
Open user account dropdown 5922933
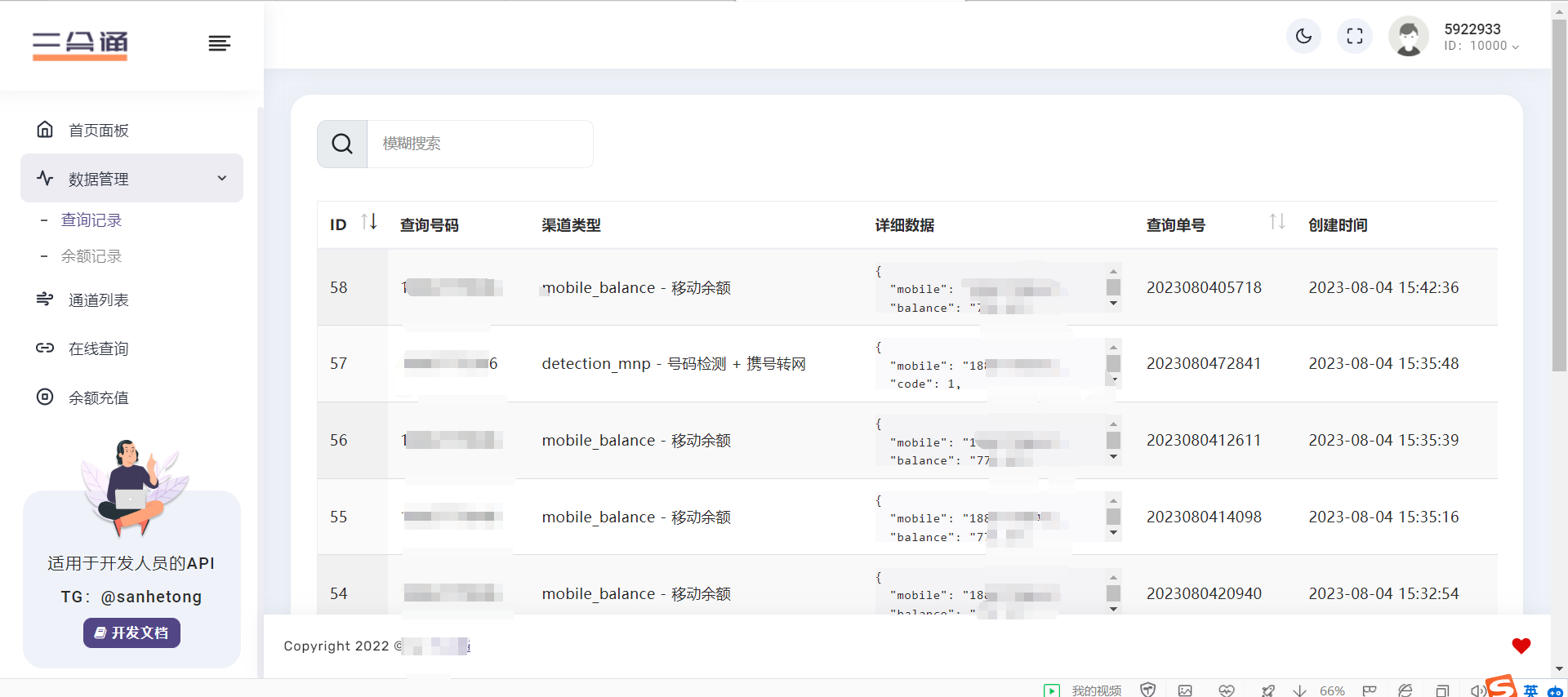tap(1481, 38)
